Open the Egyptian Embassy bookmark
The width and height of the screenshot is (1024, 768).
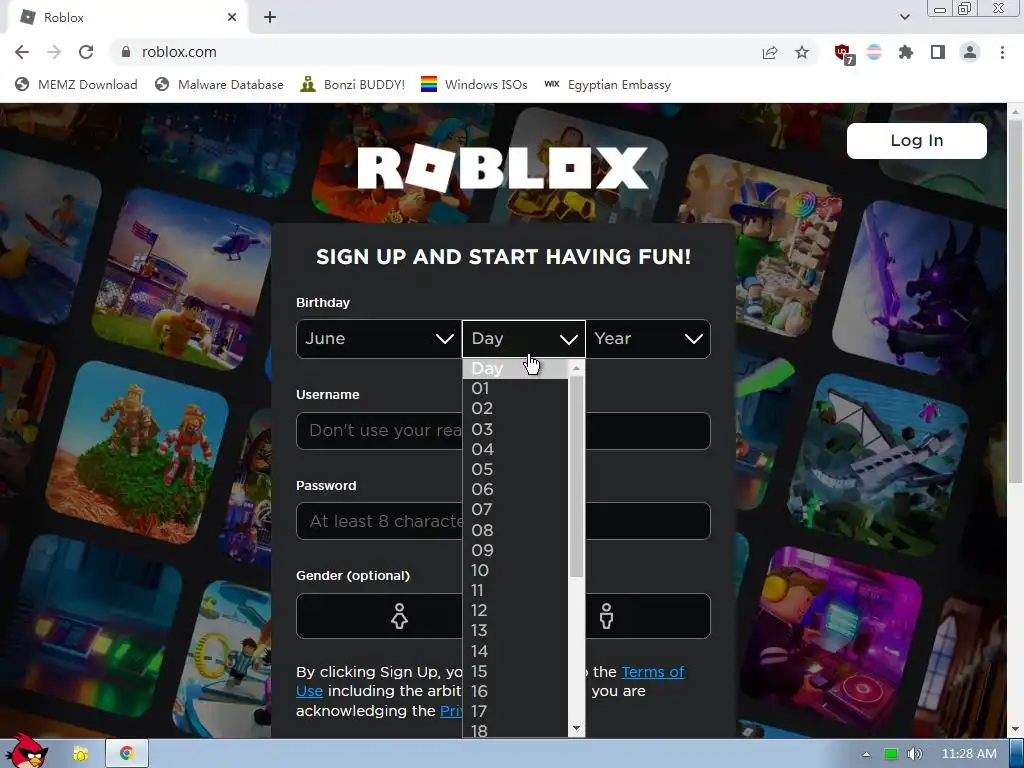[607, 85]
